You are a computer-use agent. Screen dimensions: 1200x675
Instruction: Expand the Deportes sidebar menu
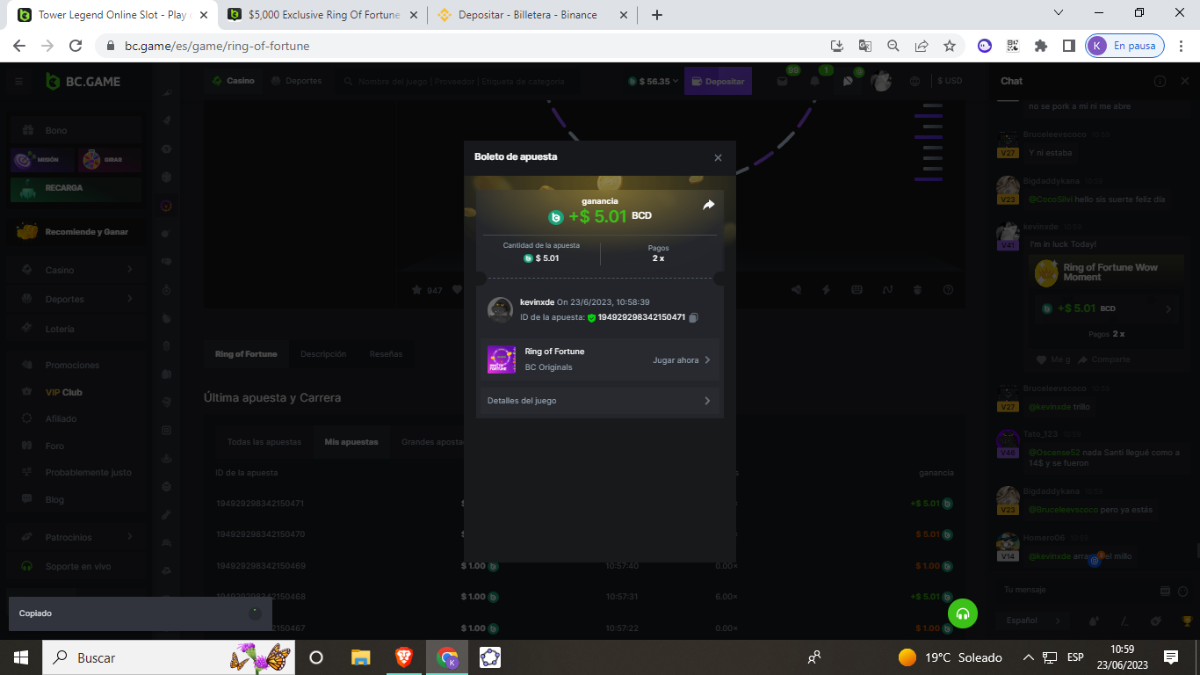point(130,299)
